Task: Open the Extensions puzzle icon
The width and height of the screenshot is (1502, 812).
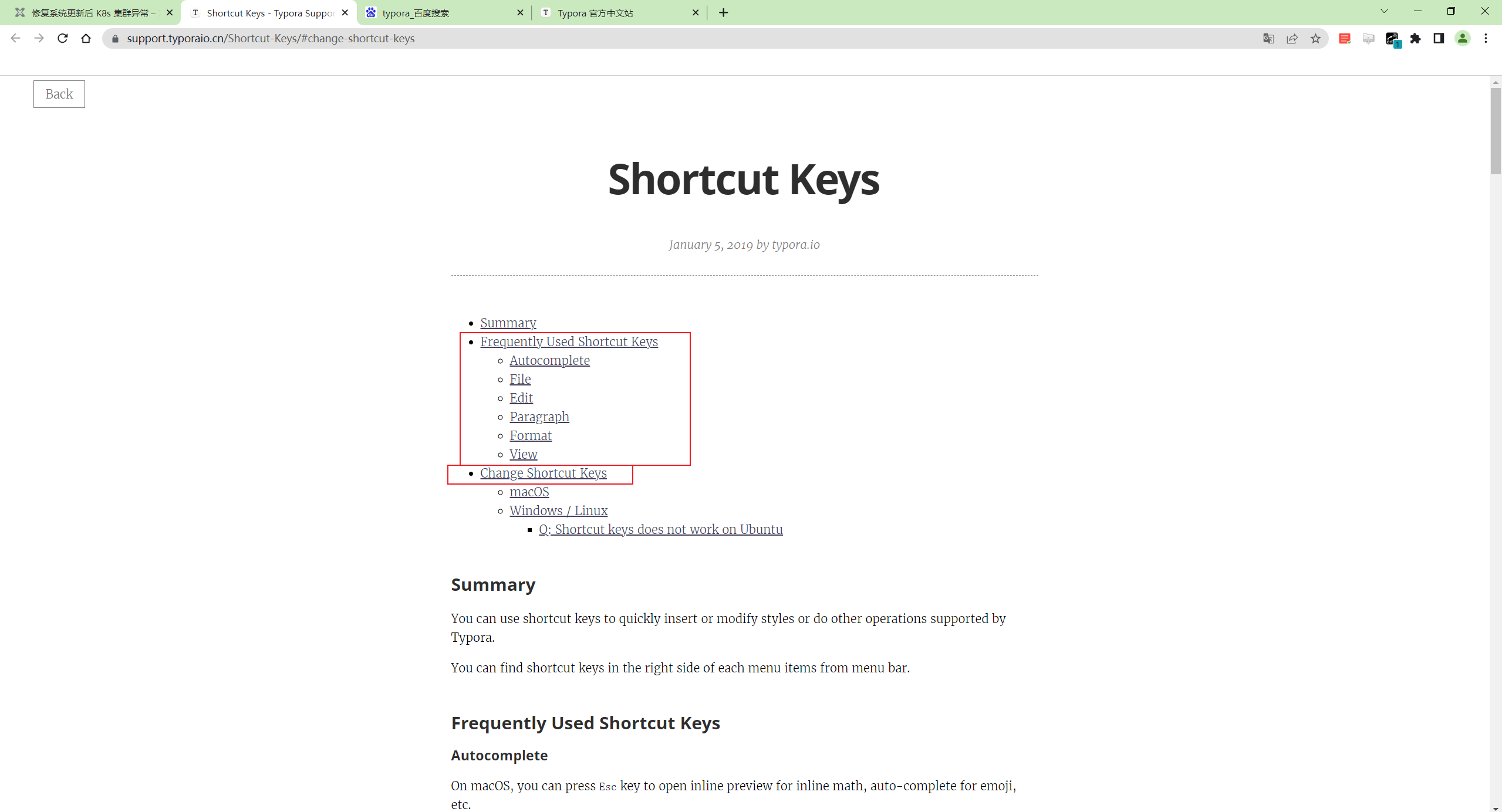Action: pyautogui.click(x=1416, y=38)
